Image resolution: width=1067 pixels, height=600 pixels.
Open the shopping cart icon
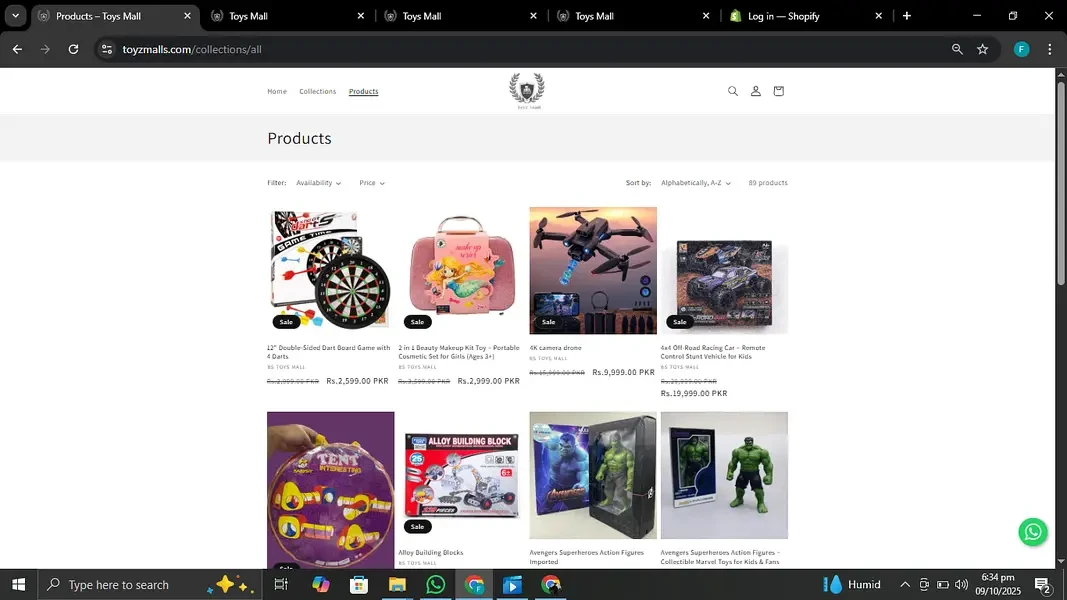click(x=778, y=91)
